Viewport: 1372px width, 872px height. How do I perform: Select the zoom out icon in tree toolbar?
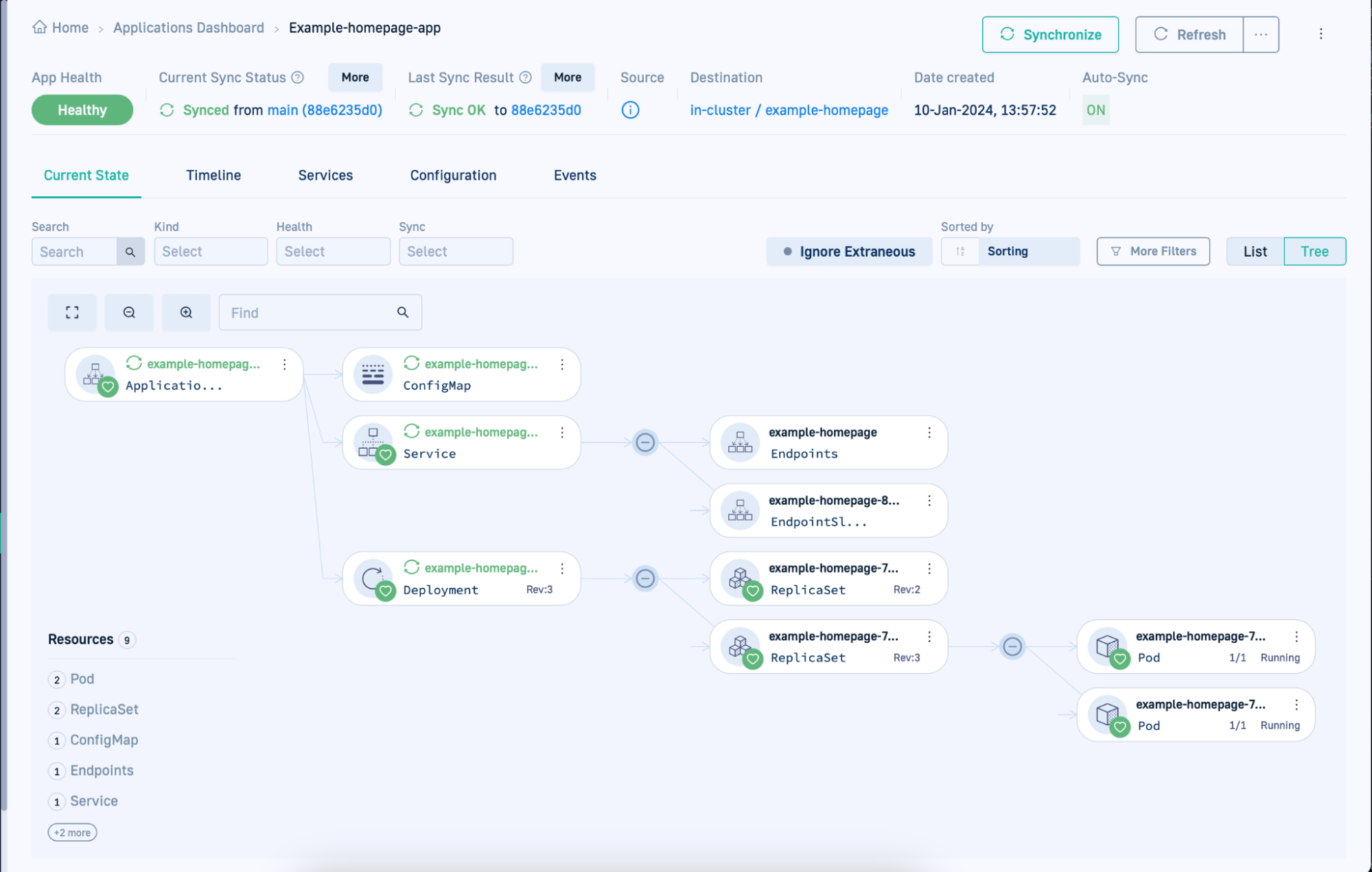[128, 312]
